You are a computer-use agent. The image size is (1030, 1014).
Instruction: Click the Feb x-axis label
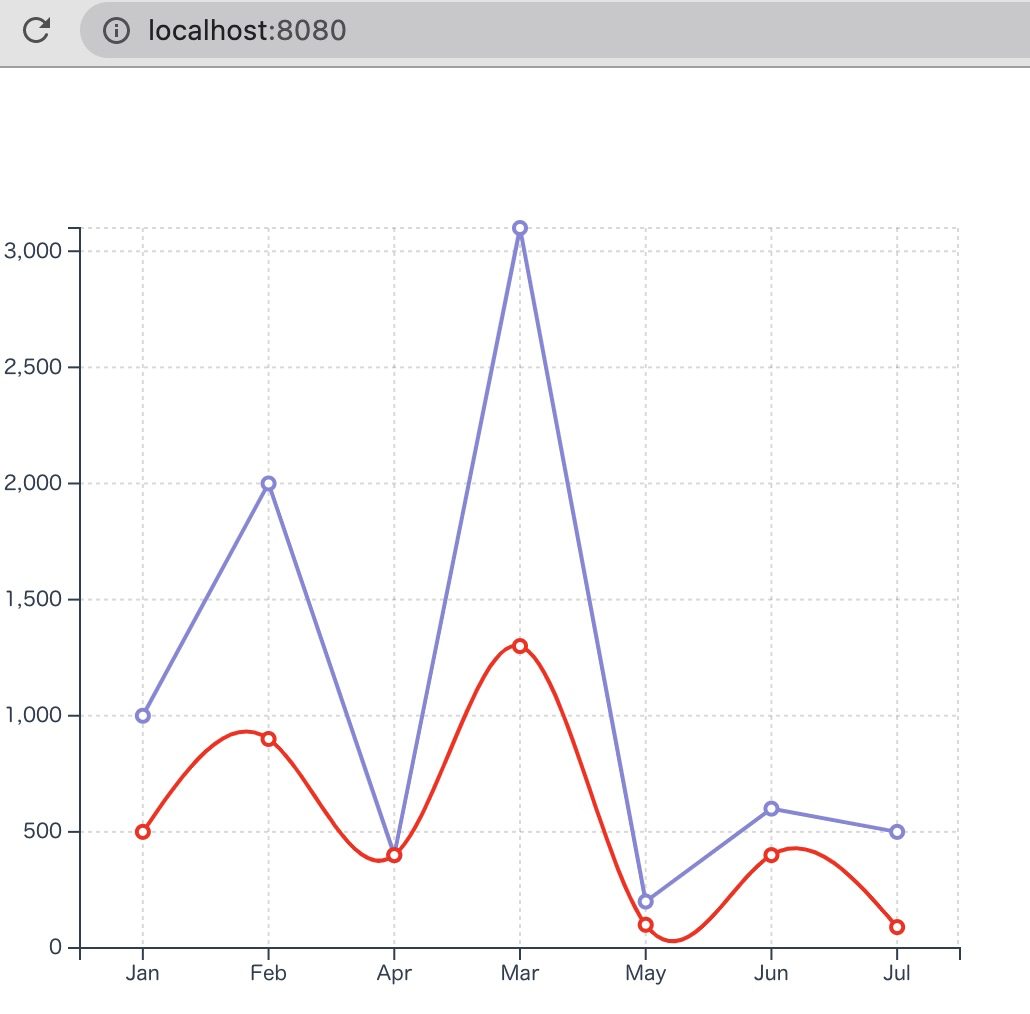(x=268, y=974)
